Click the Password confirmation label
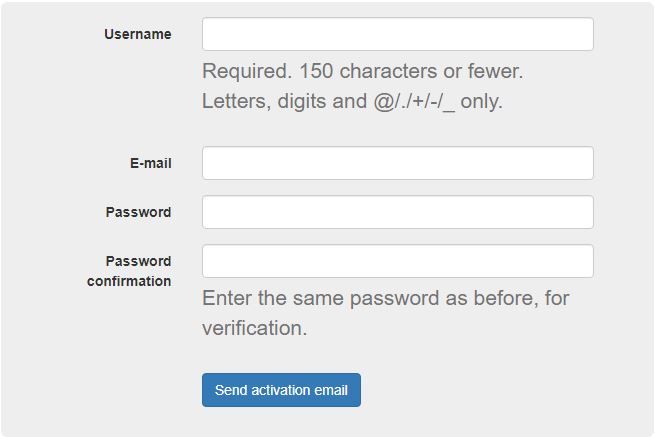655x437 pixels. pyautogui.click(x=130, y=271)
